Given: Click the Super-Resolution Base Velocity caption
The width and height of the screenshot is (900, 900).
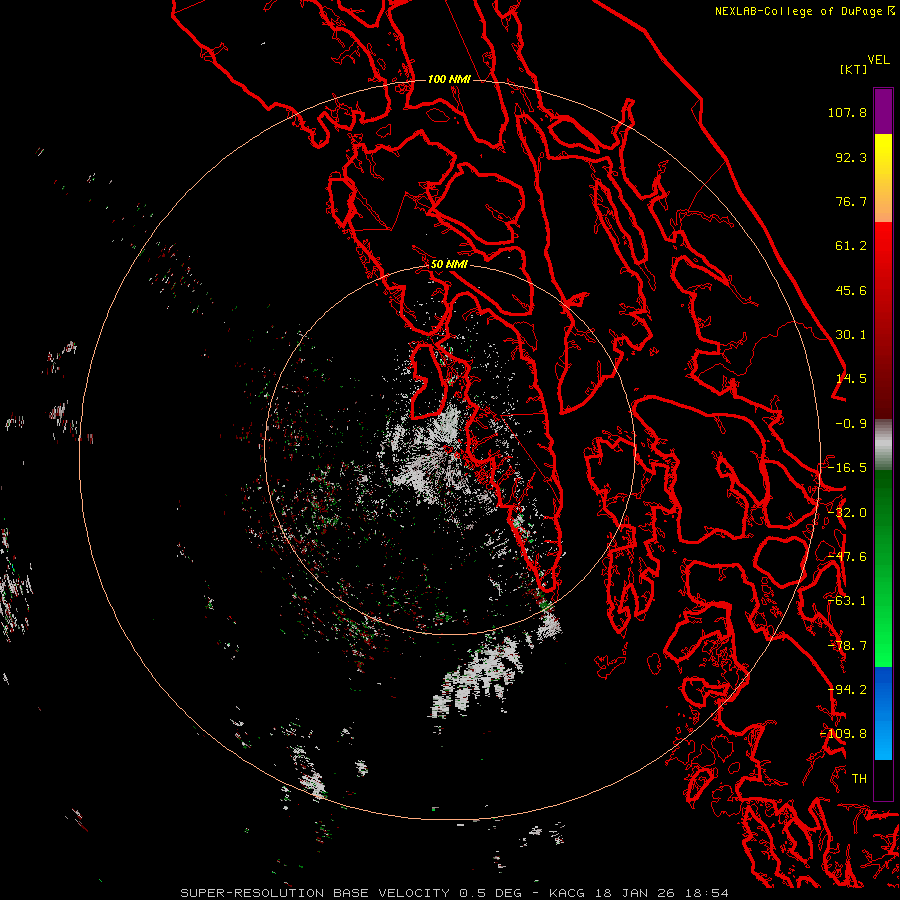Looking at the screenshot, I should 455,893.
